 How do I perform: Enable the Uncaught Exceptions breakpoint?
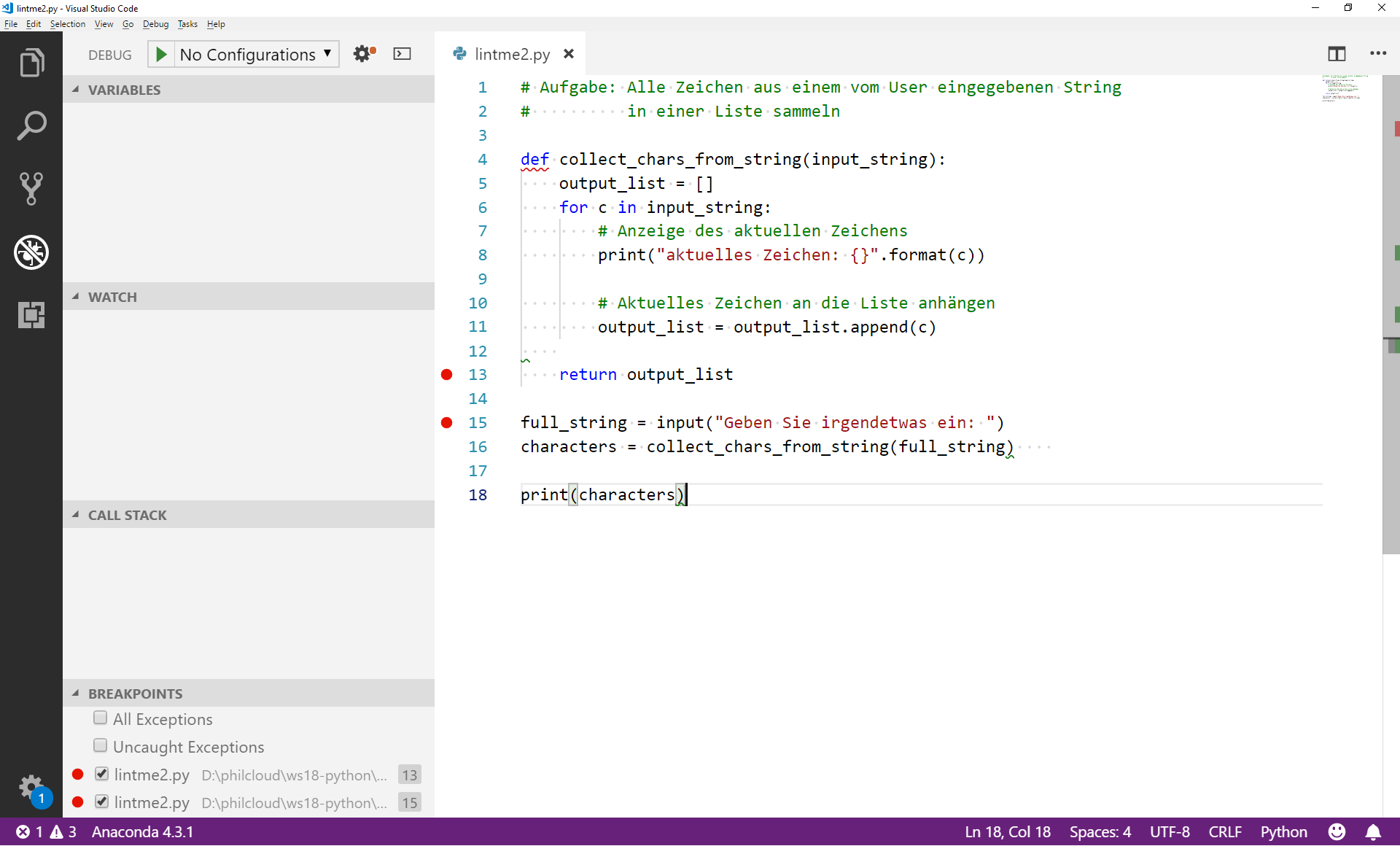[x=100, y=746]
